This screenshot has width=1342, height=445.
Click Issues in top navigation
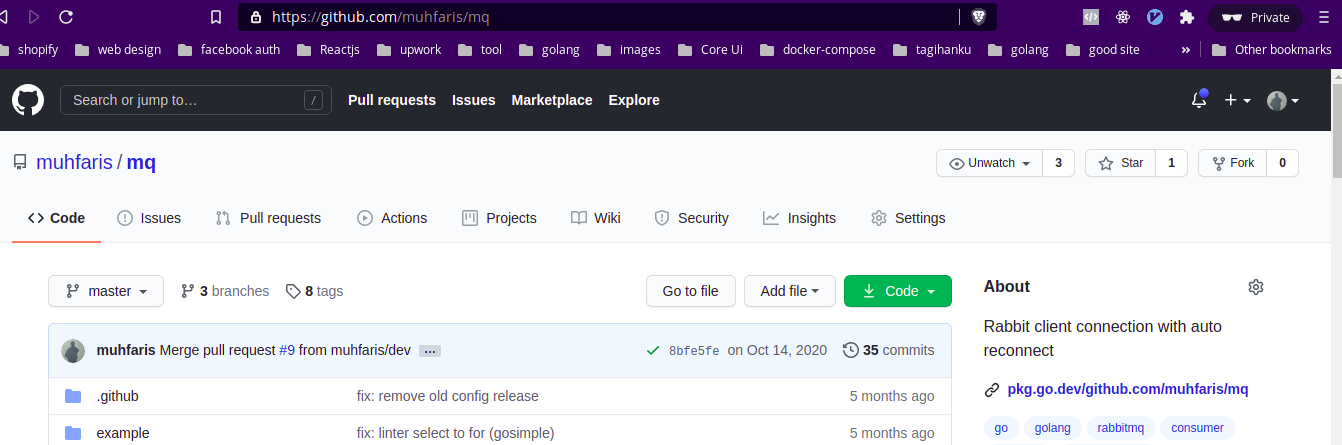coord(474,100)
